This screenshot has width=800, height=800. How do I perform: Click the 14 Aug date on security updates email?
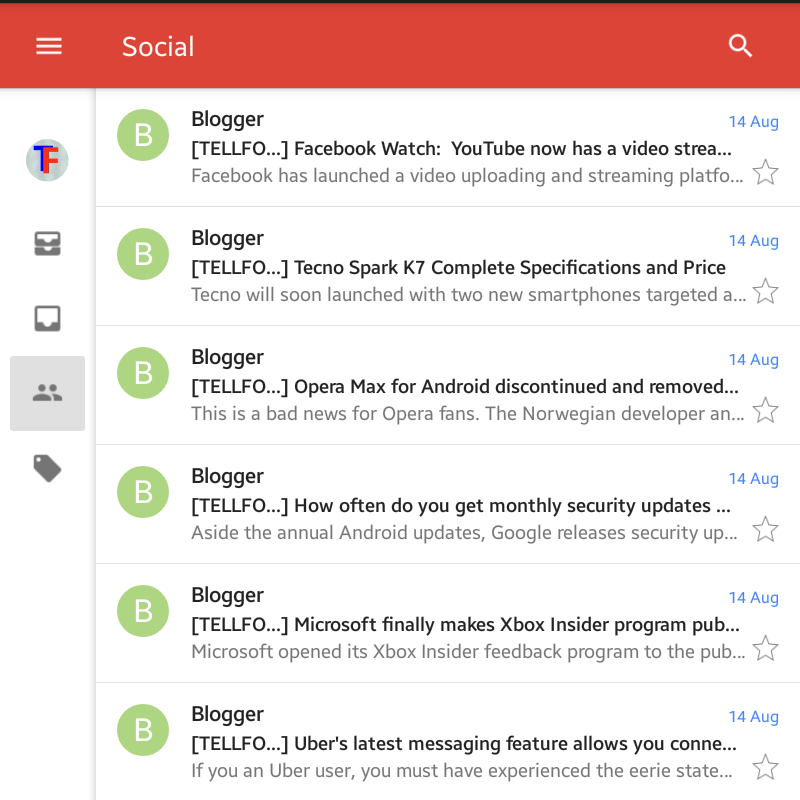click(753, 479)
